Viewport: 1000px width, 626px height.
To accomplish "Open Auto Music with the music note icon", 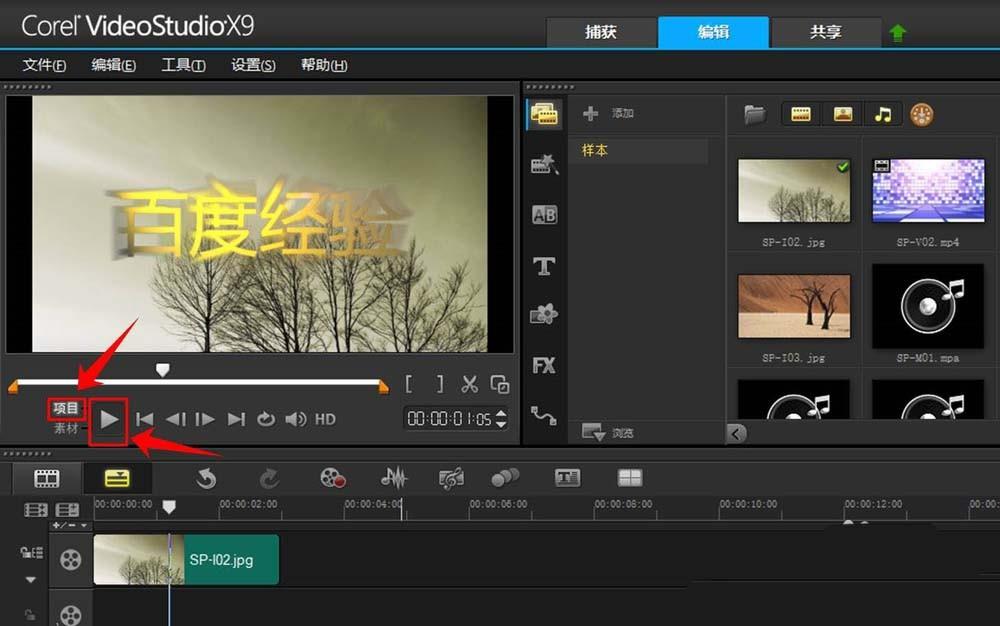I will (451, 479).
